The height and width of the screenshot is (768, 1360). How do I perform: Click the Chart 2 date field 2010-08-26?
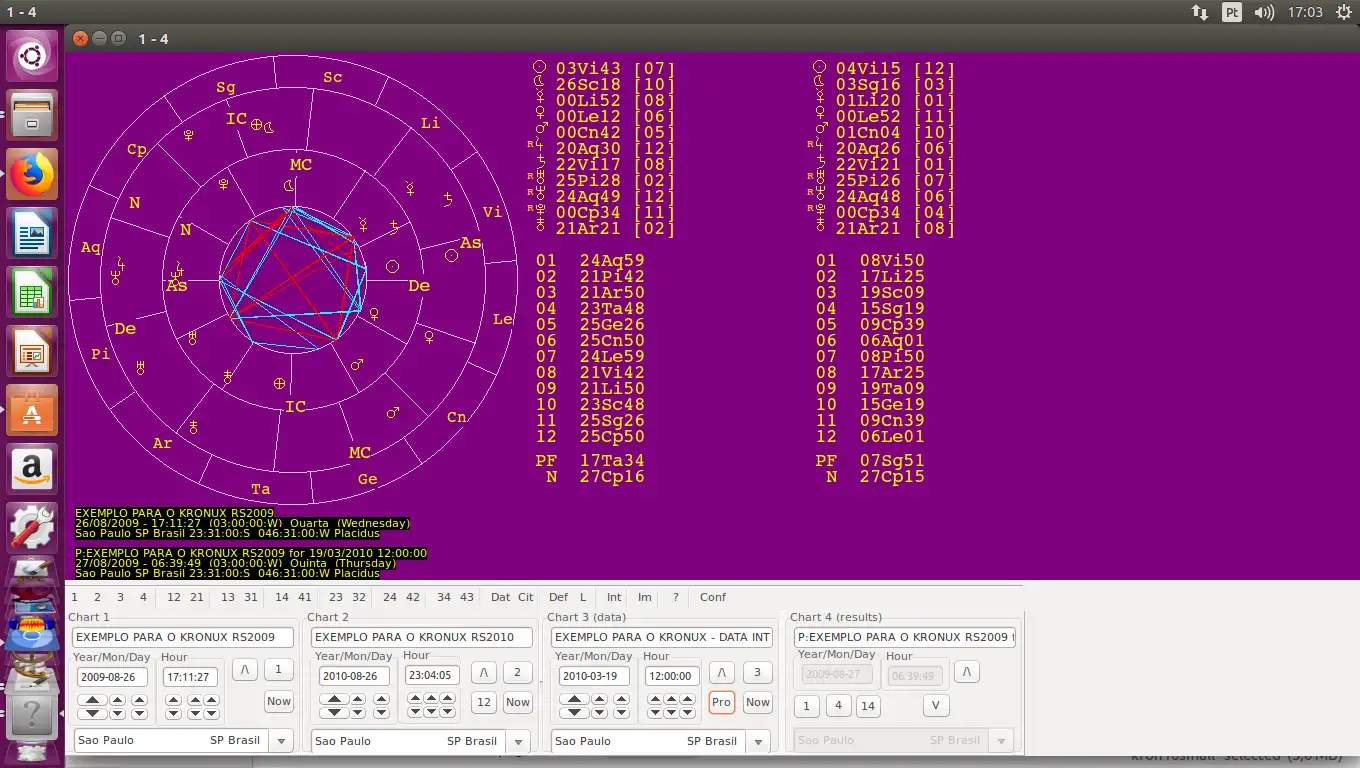[354, 676]
